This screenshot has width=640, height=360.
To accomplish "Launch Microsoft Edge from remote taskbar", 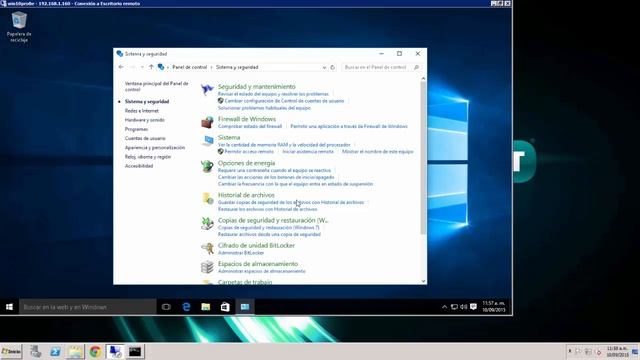I will [x=186, y=307].
